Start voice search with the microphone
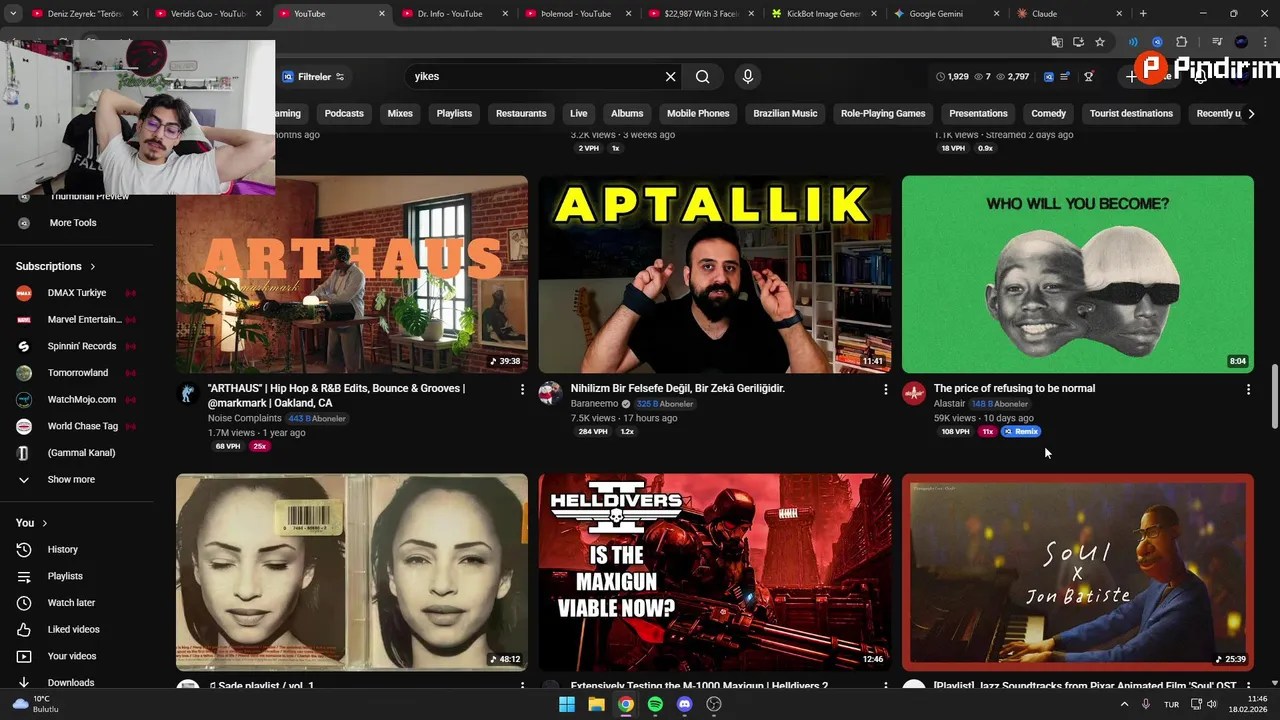1280x720 pixels. [x=747, y=77]
